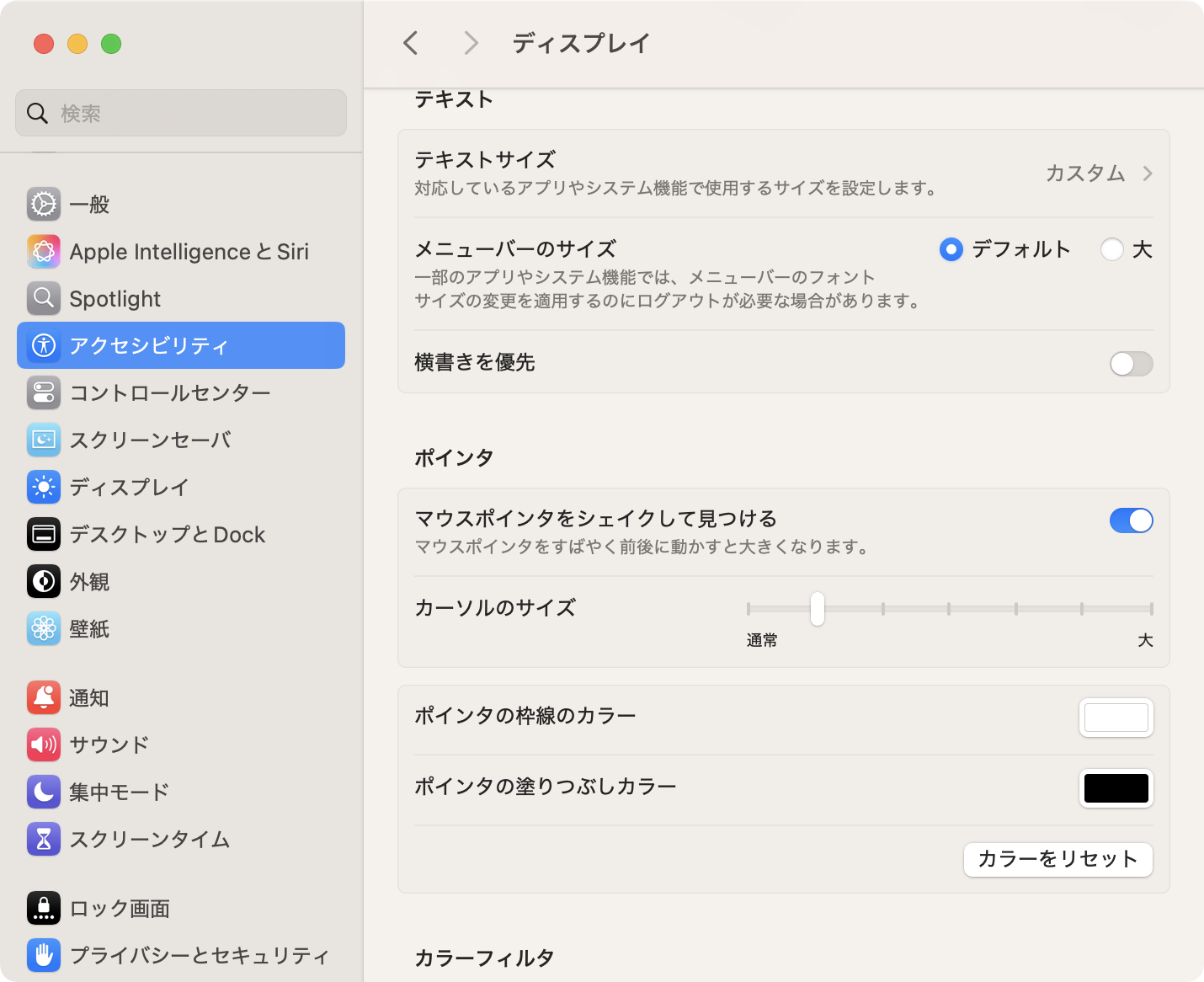Choose the デフォルト menu bar size option
This screenshot has height=982, width=1204.
951,249
